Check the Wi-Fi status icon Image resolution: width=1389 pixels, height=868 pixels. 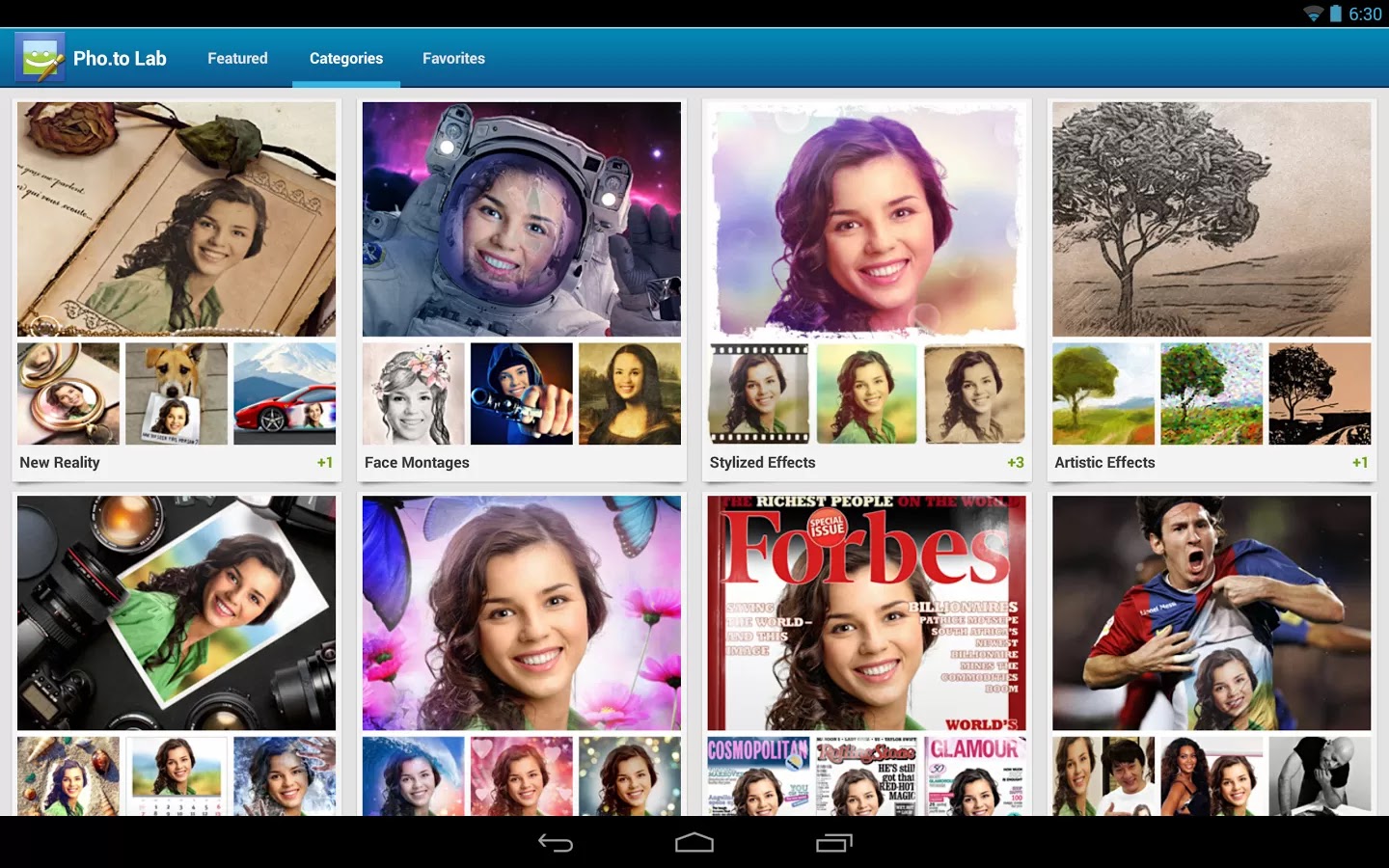tap(1313, 14)
